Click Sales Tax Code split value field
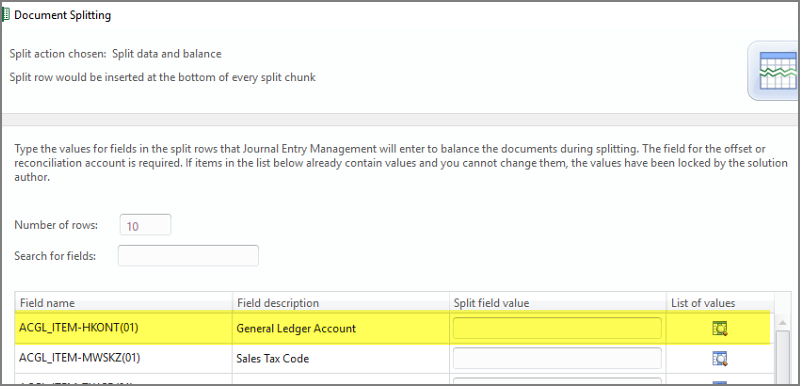 557,358
